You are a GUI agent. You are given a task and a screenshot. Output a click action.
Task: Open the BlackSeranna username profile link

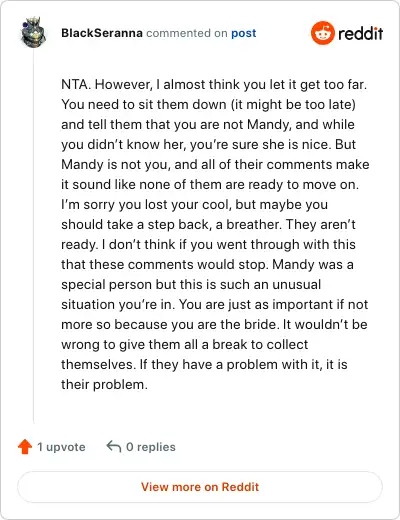coord(102,33)
